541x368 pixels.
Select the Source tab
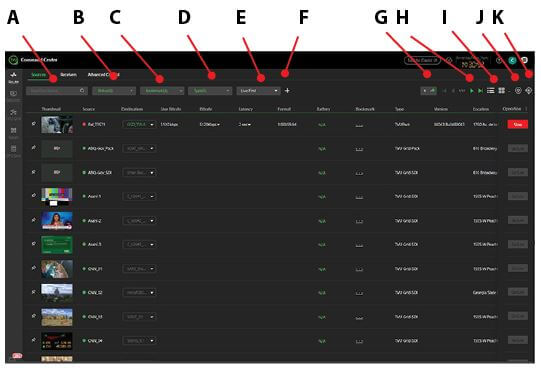[38, 74]
